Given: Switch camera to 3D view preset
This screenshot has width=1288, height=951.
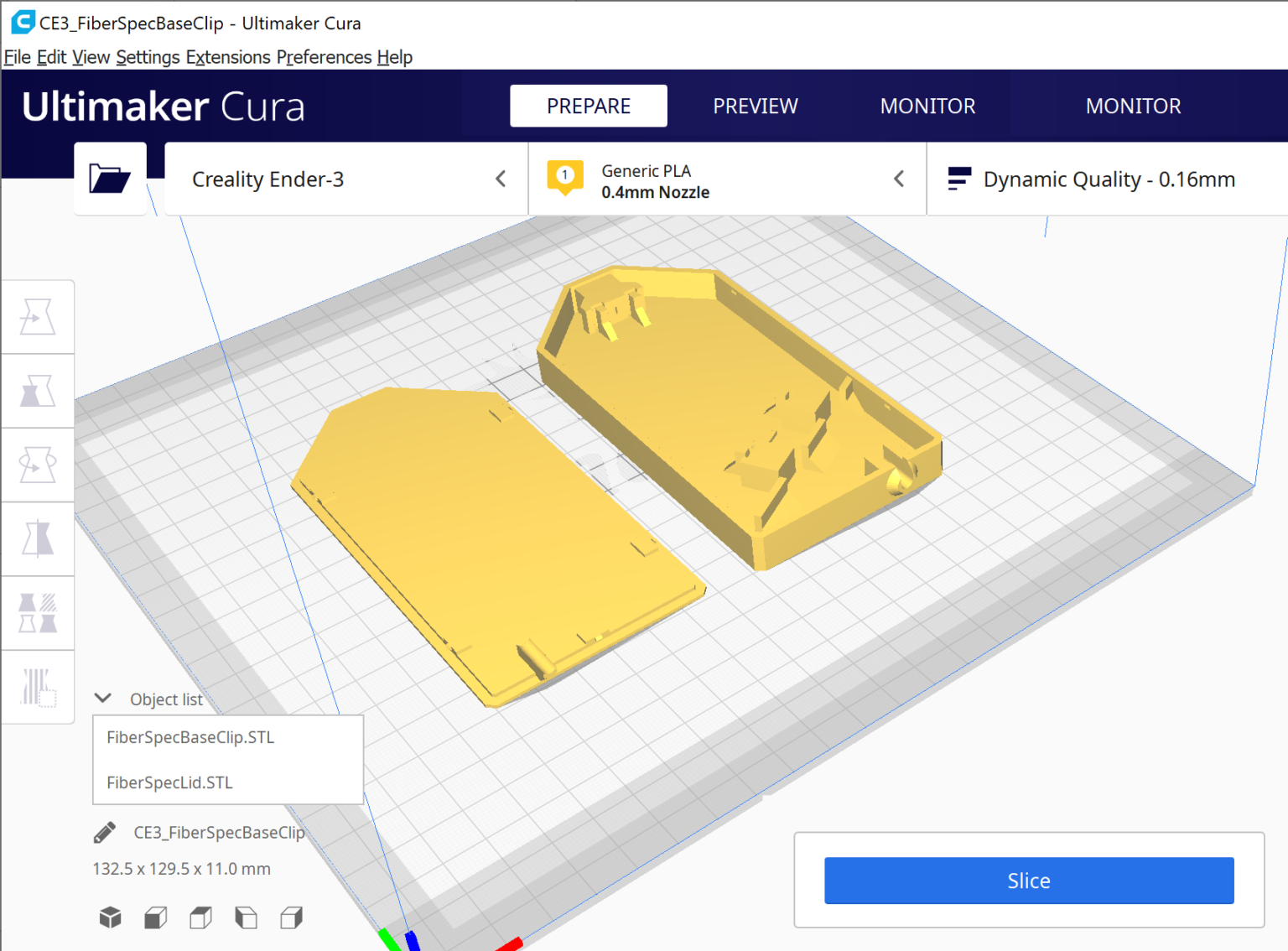Looking at the screenshot, I should tap(110, 917).
